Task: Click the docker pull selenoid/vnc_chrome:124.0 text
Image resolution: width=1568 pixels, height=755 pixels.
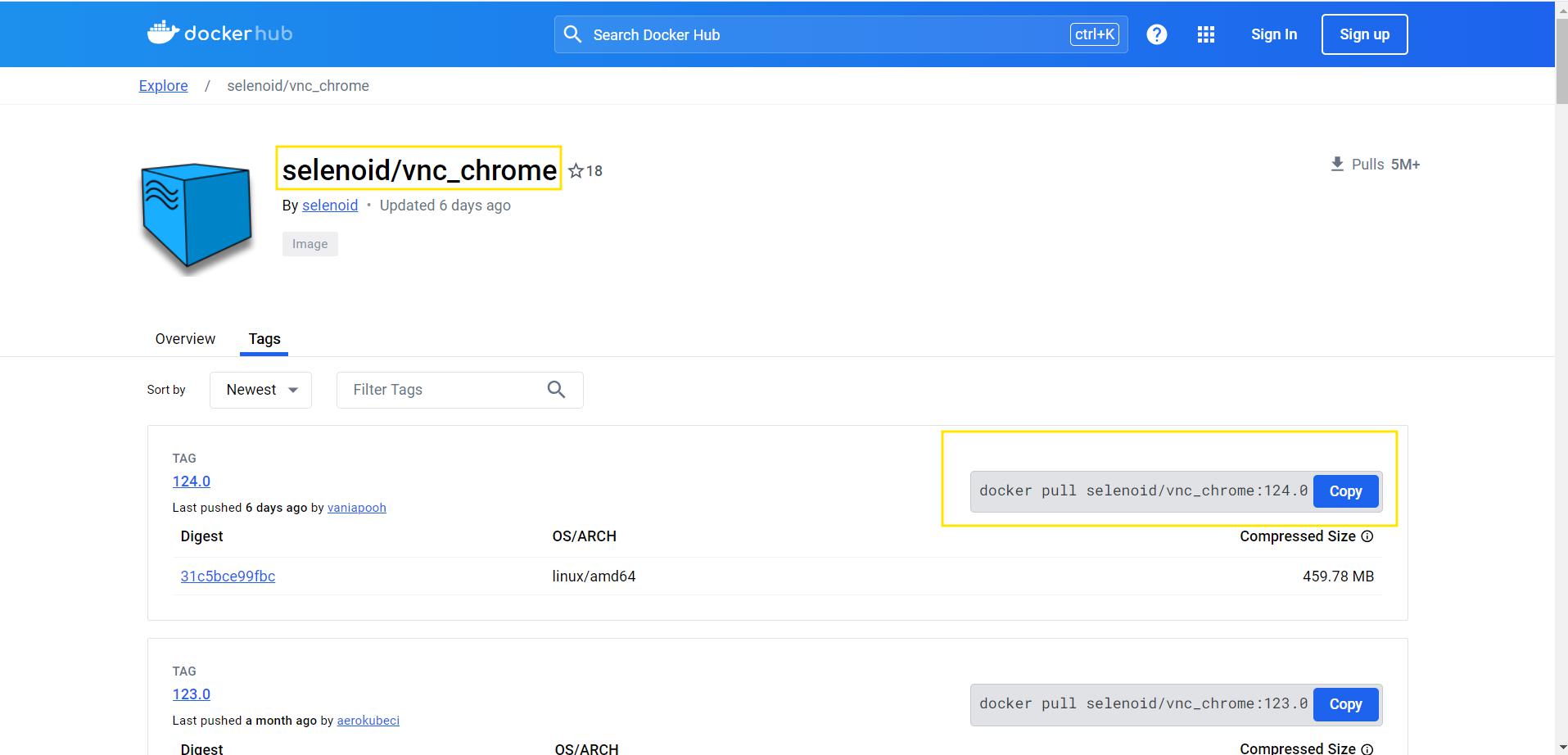Action: 1143,491
